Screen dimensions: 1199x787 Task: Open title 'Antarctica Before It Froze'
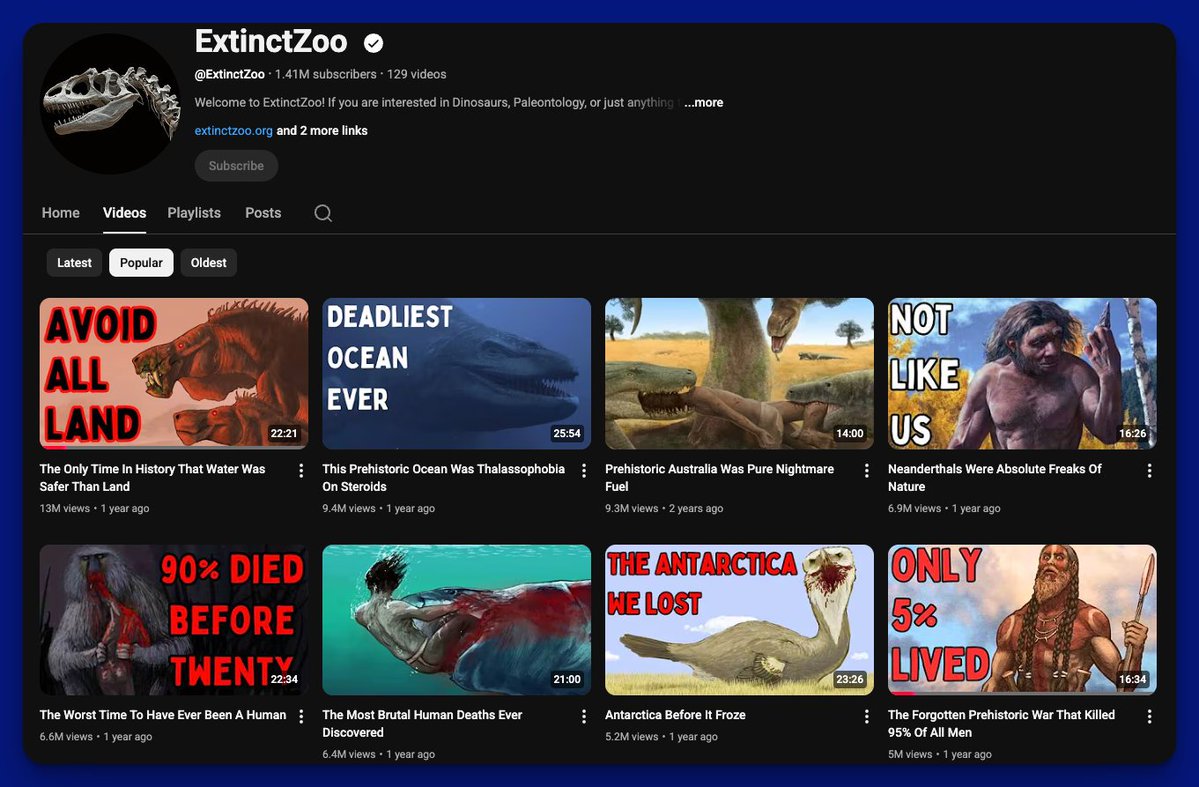pos(675,715)
